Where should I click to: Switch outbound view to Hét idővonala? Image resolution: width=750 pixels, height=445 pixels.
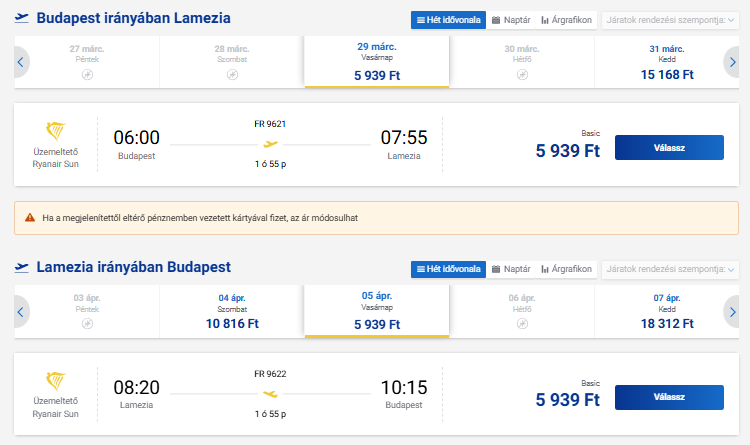pyautogui.click(x=449, y=19)
